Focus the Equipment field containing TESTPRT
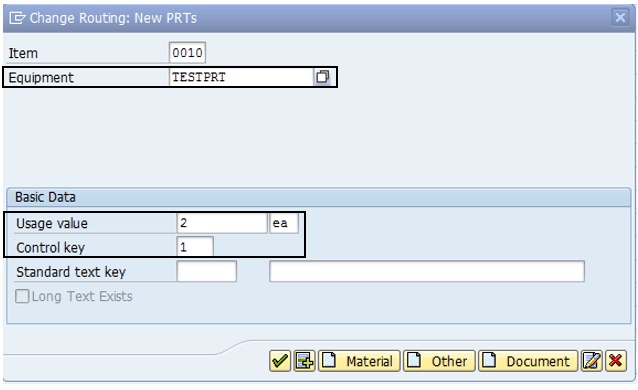 [x=241, y=77]
